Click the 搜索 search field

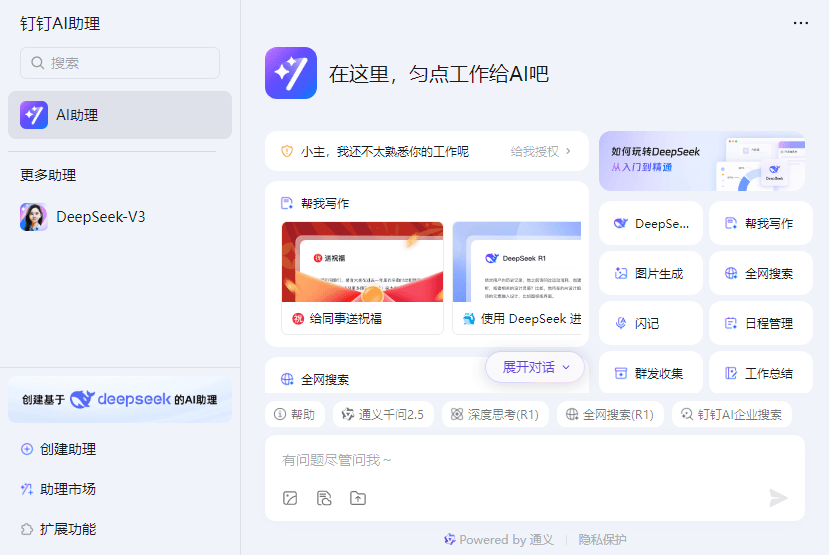[120, 62]
